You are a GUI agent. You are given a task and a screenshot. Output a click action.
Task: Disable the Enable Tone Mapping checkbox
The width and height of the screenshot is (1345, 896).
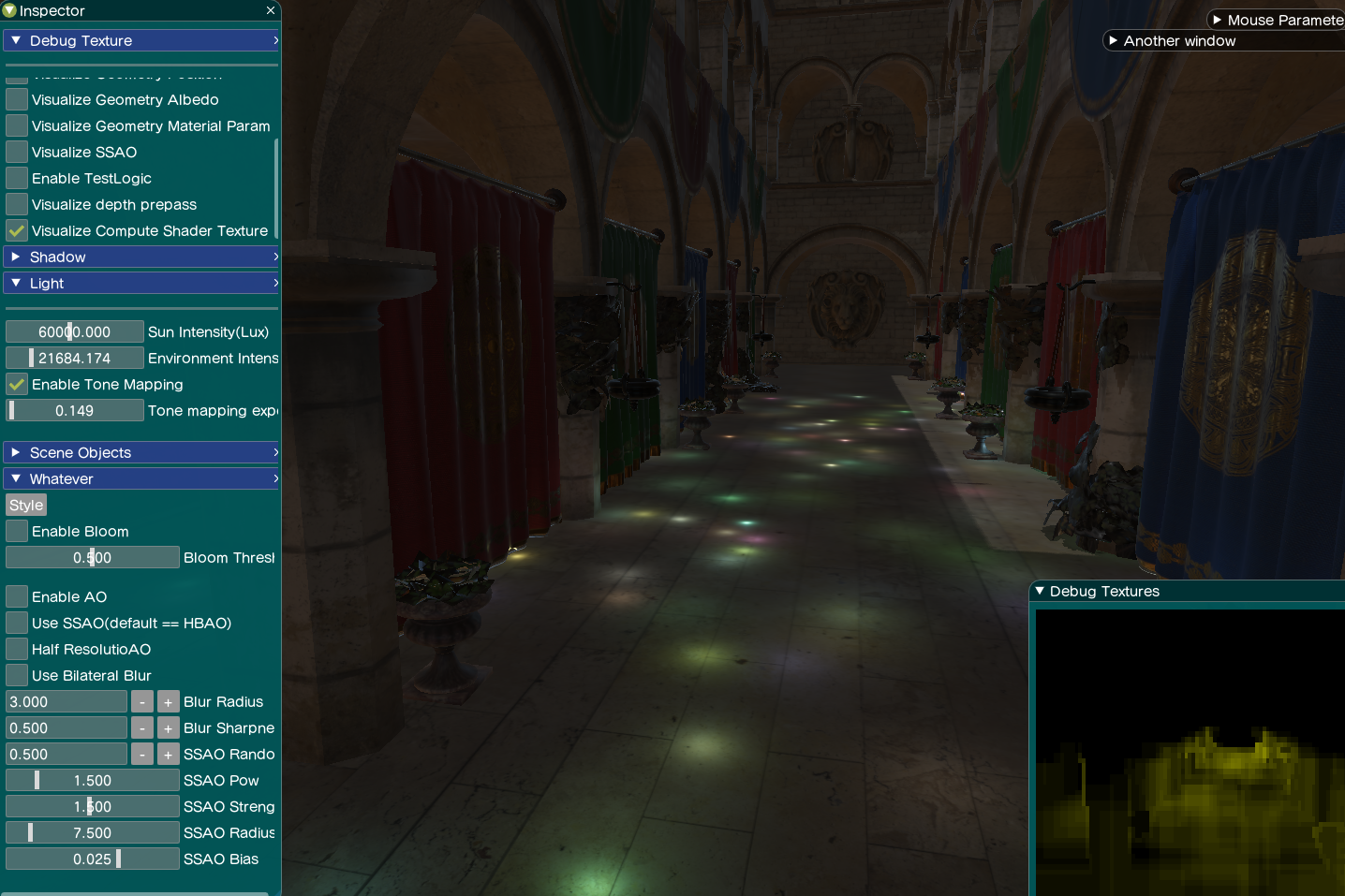point(17,384)
